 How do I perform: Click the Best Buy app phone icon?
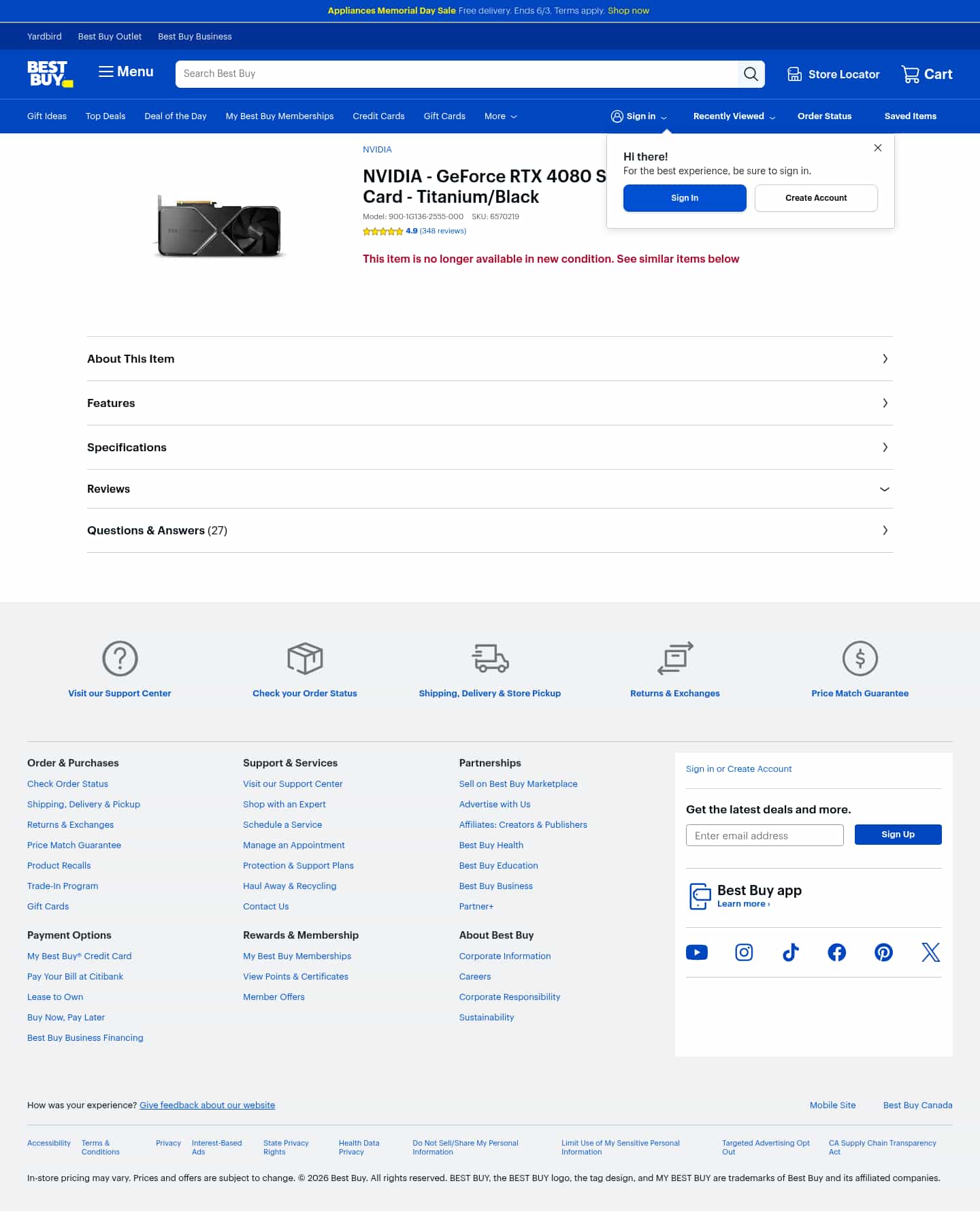pyautogui.click(x=700, y=896)
